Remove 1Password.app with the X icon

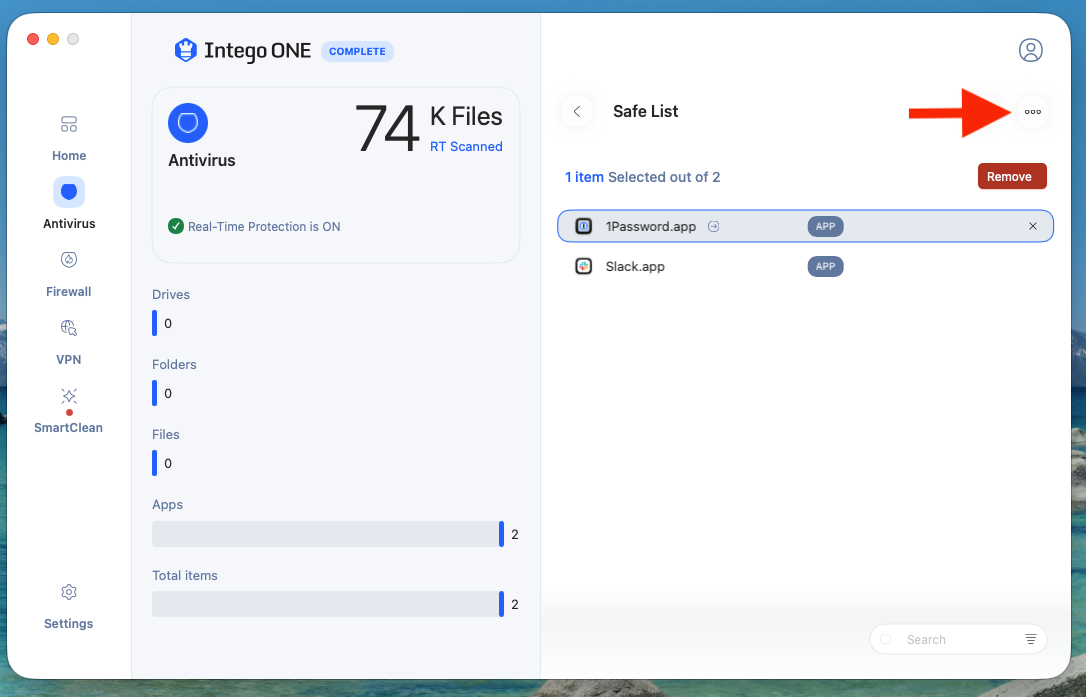pos(1033,226)
